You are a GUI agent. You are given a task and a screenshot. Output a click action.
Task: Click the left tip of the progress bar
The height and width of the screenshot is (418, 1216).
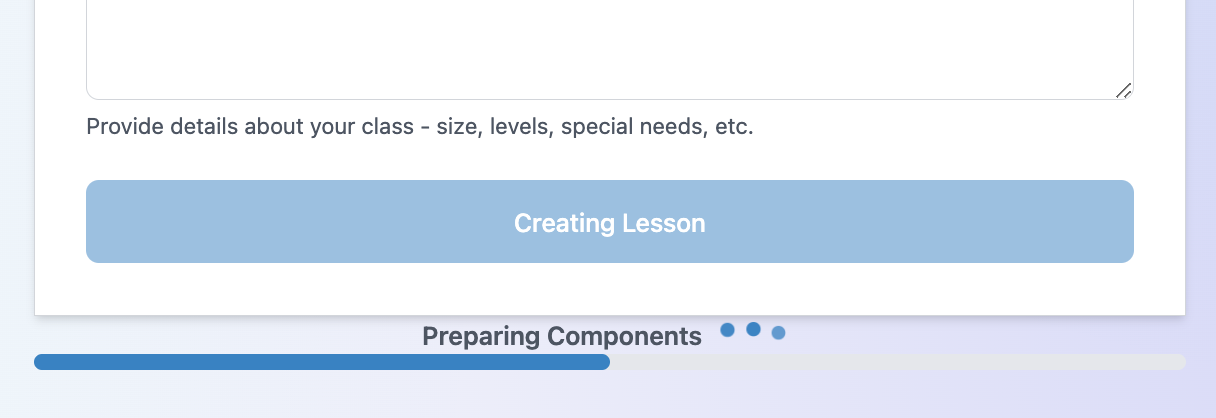point(40,362)
